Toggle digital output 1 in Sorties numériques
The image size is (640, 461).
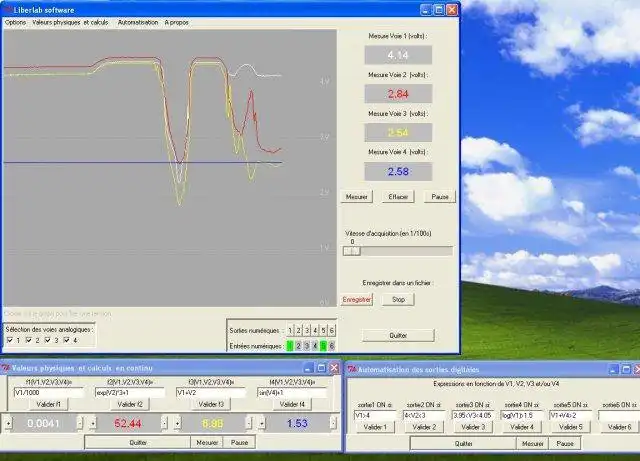pyautogui.click(x=291, y=330)
